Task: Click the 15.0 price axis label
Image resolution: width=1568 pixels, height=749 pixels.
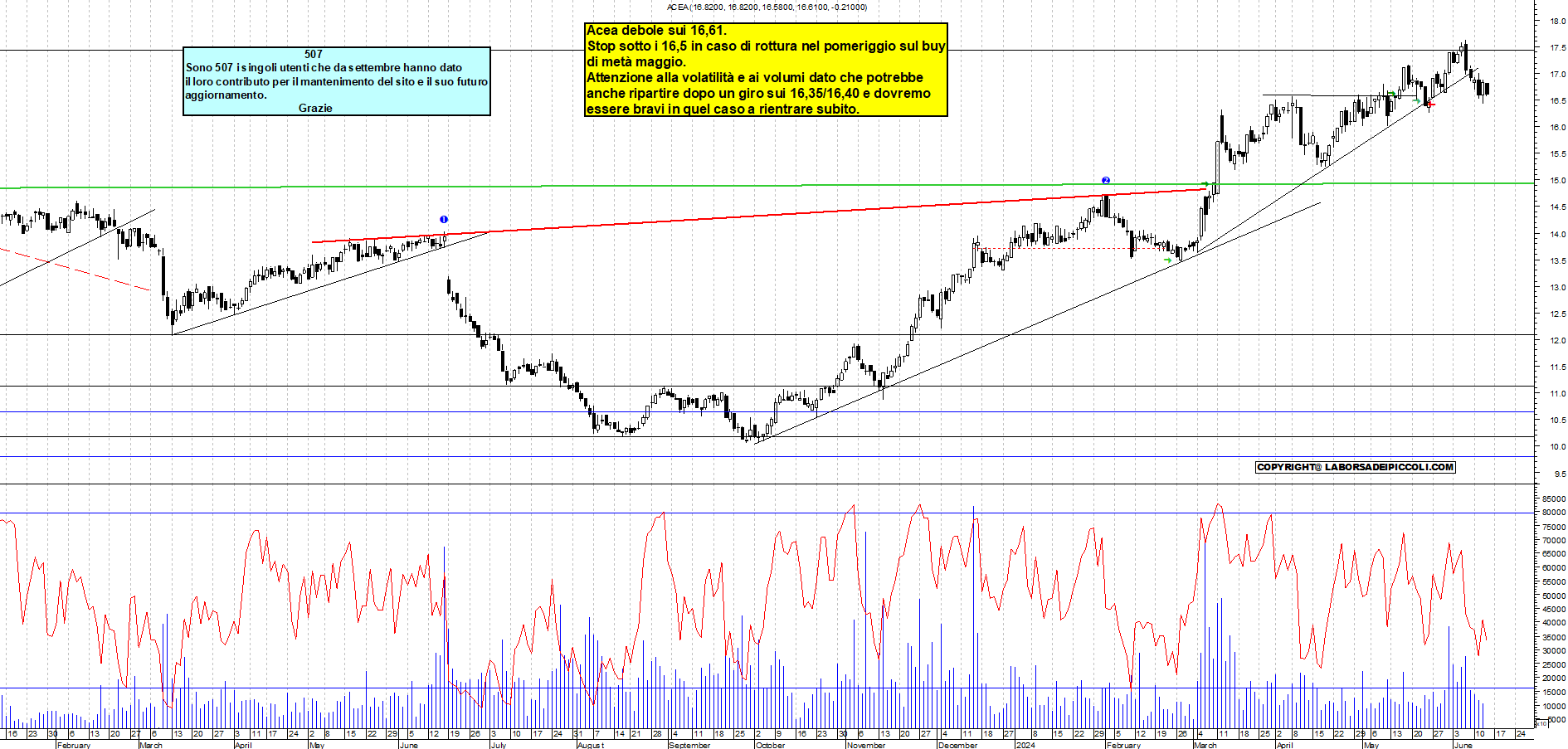Action: tap(1557, 181)
